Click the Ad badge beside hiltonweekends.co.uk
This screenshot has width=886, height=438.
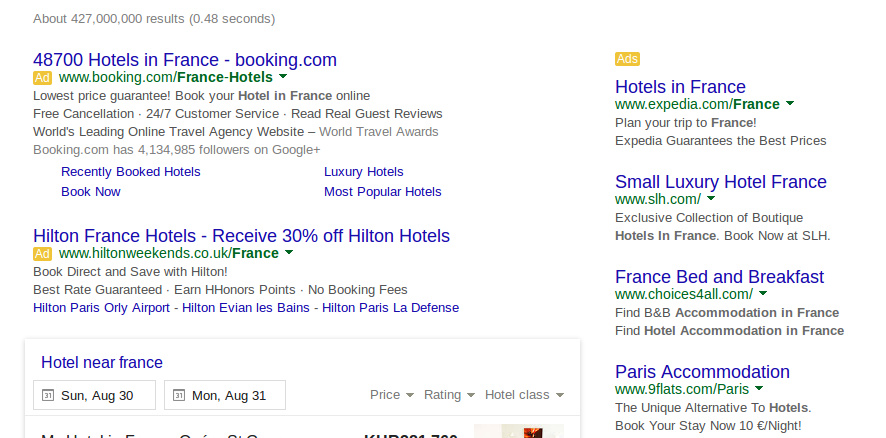click(42, 254)
